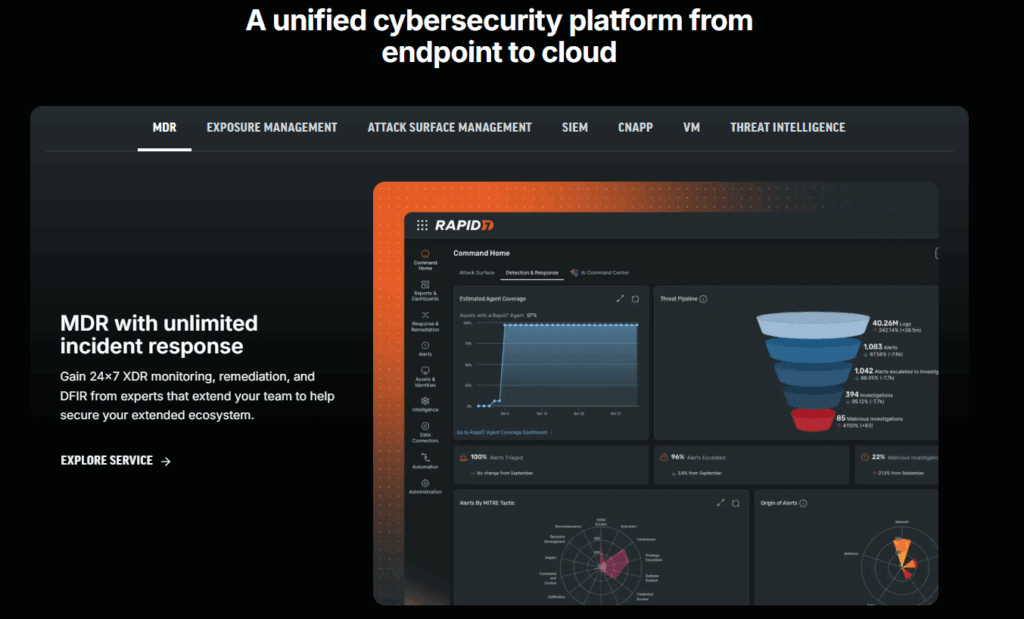The width and height of the screenshot is (1024, 619).
Task: Click the MITRE tactic radar chart
Action: (x=601, y=566)
